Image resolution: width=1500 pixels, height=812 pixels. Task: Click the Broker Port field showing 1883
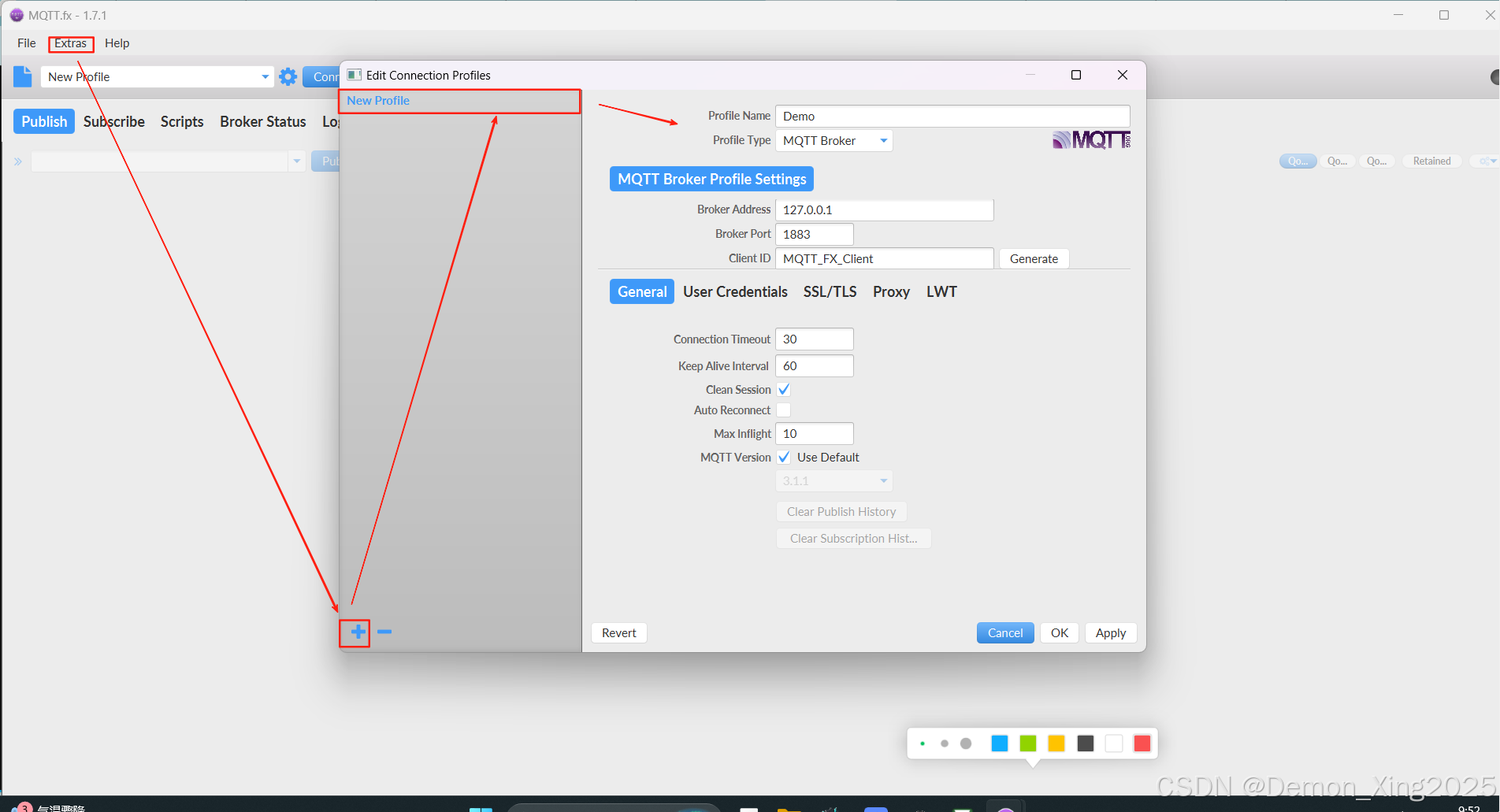(815, 235)
